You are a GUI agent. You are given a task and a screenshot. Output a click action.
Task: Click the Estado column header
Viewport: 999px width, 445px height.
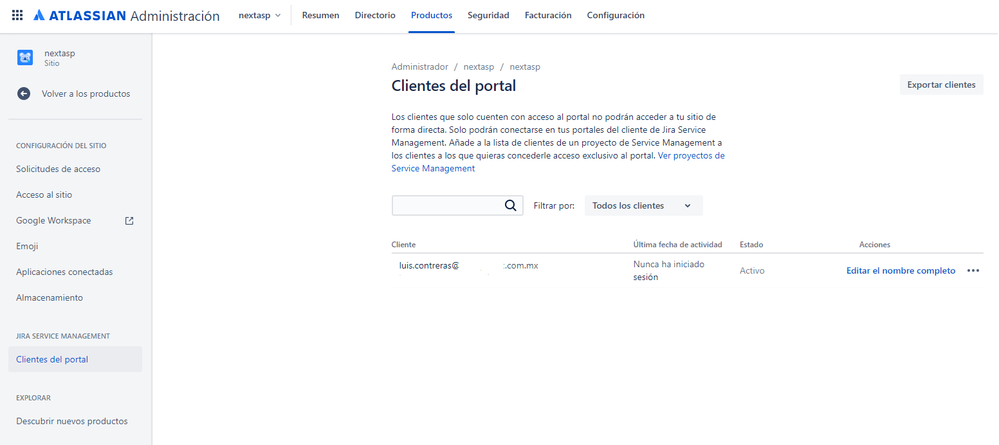(x=751, y=244)
